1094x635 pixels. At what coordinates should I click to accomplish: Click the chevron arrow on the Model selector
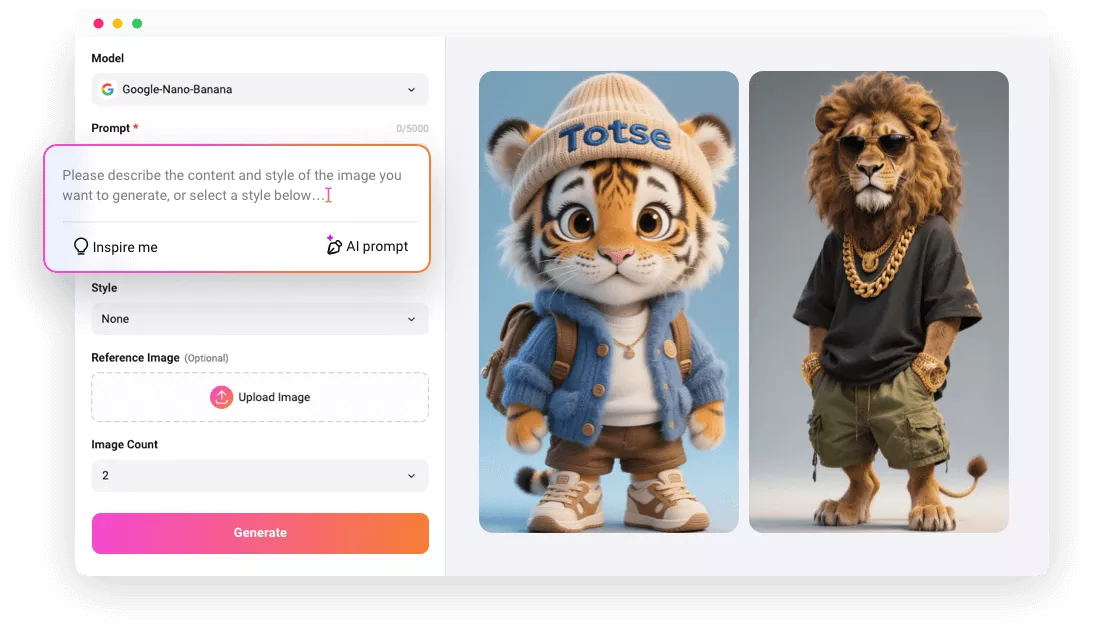(x=411, y=89)
